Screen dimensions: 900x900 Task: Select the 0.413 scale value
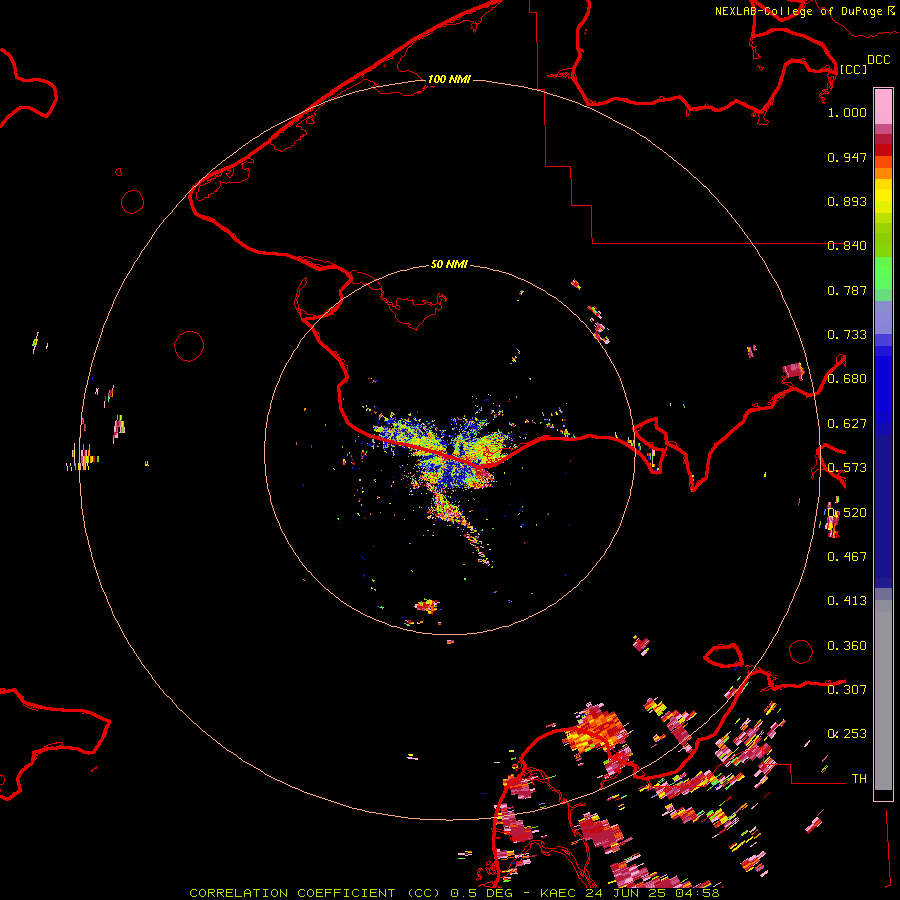point(847,601)
